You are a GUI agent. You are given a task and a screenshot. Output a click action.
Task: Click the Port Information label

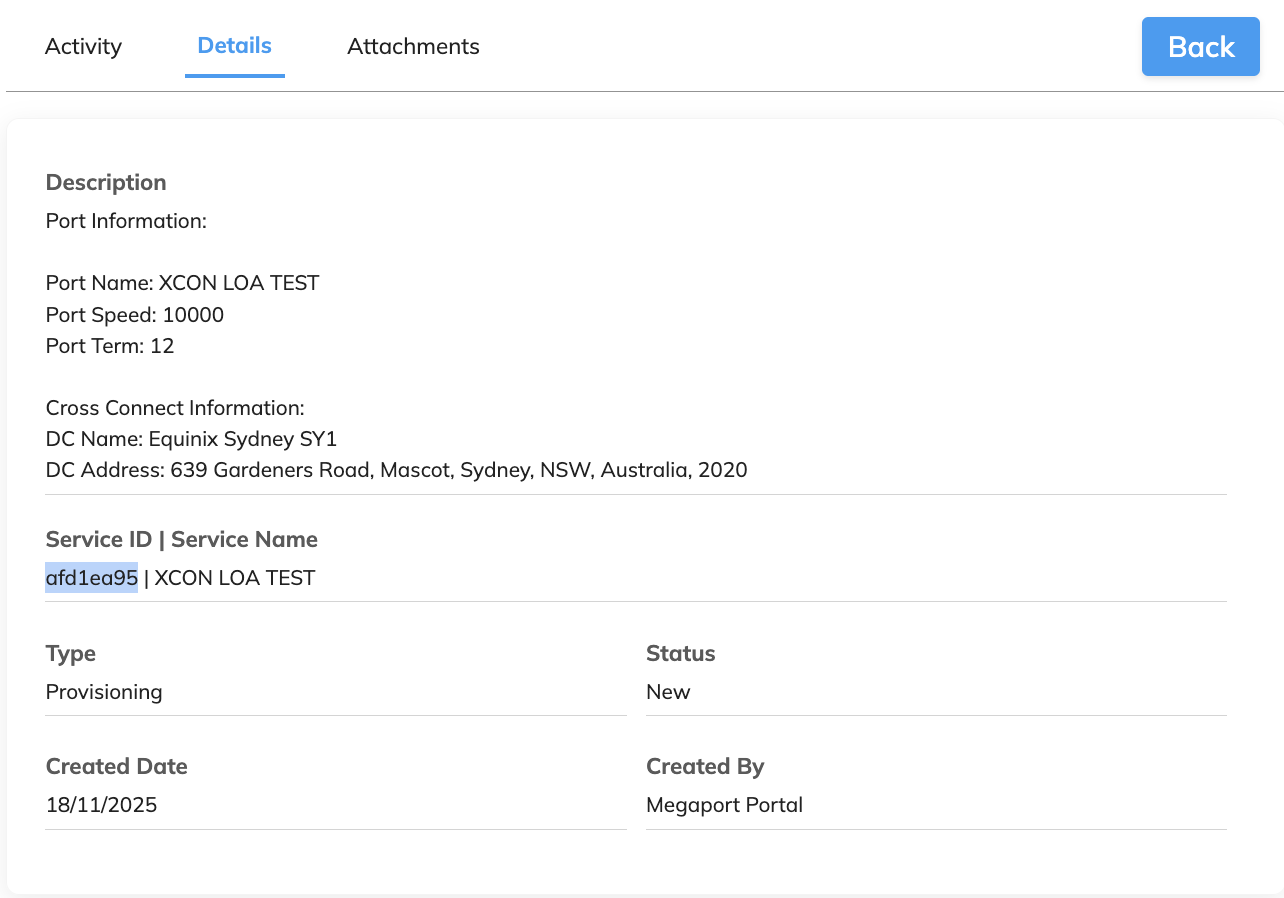[x=126, y=221]
